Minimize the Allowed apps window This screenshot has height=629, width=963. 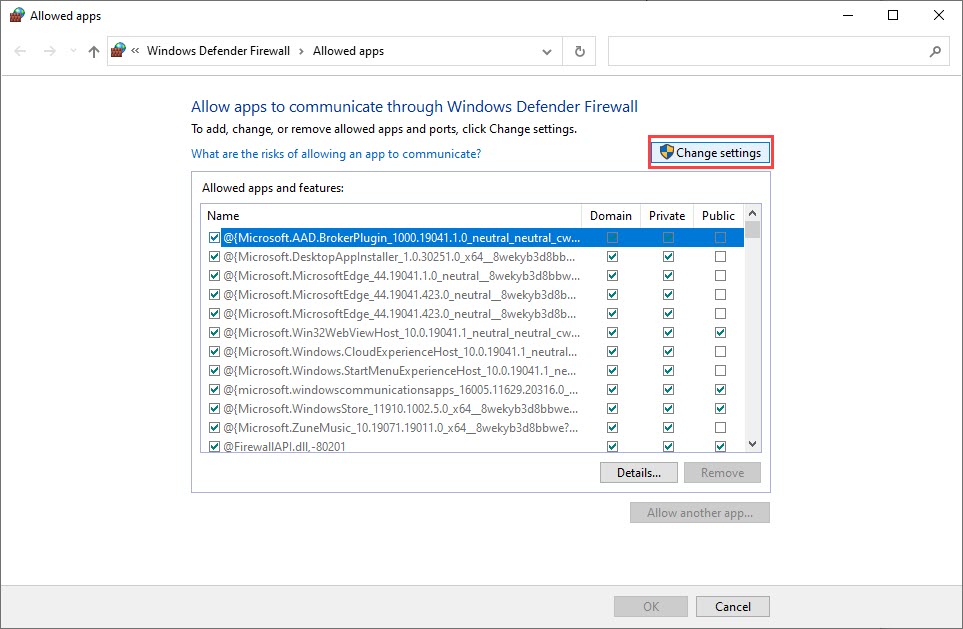848,15
